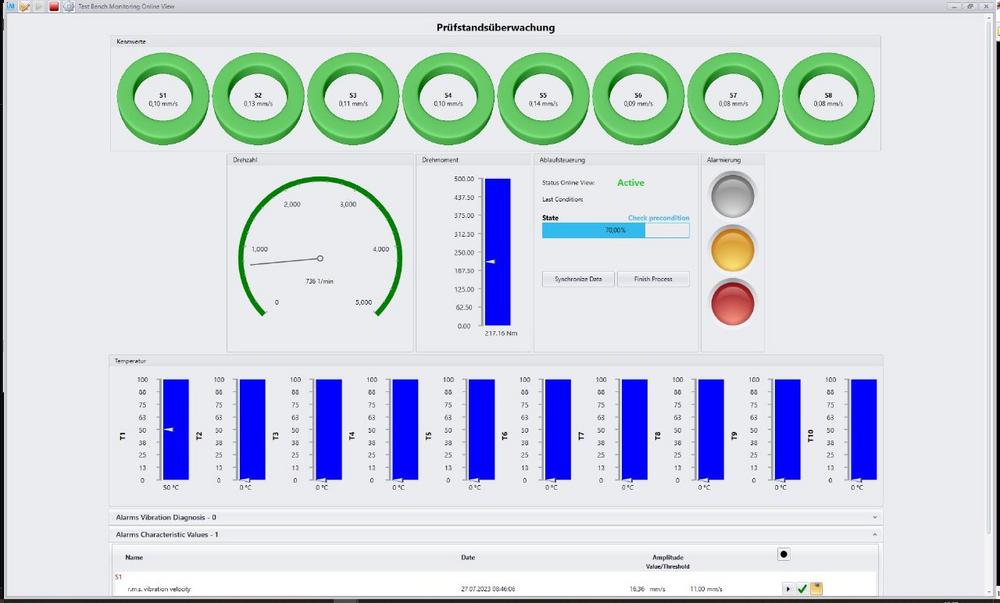Click the green play icon in title toolbar
The height and width of the screenshot is (603, 1000).
coord(39,6)
